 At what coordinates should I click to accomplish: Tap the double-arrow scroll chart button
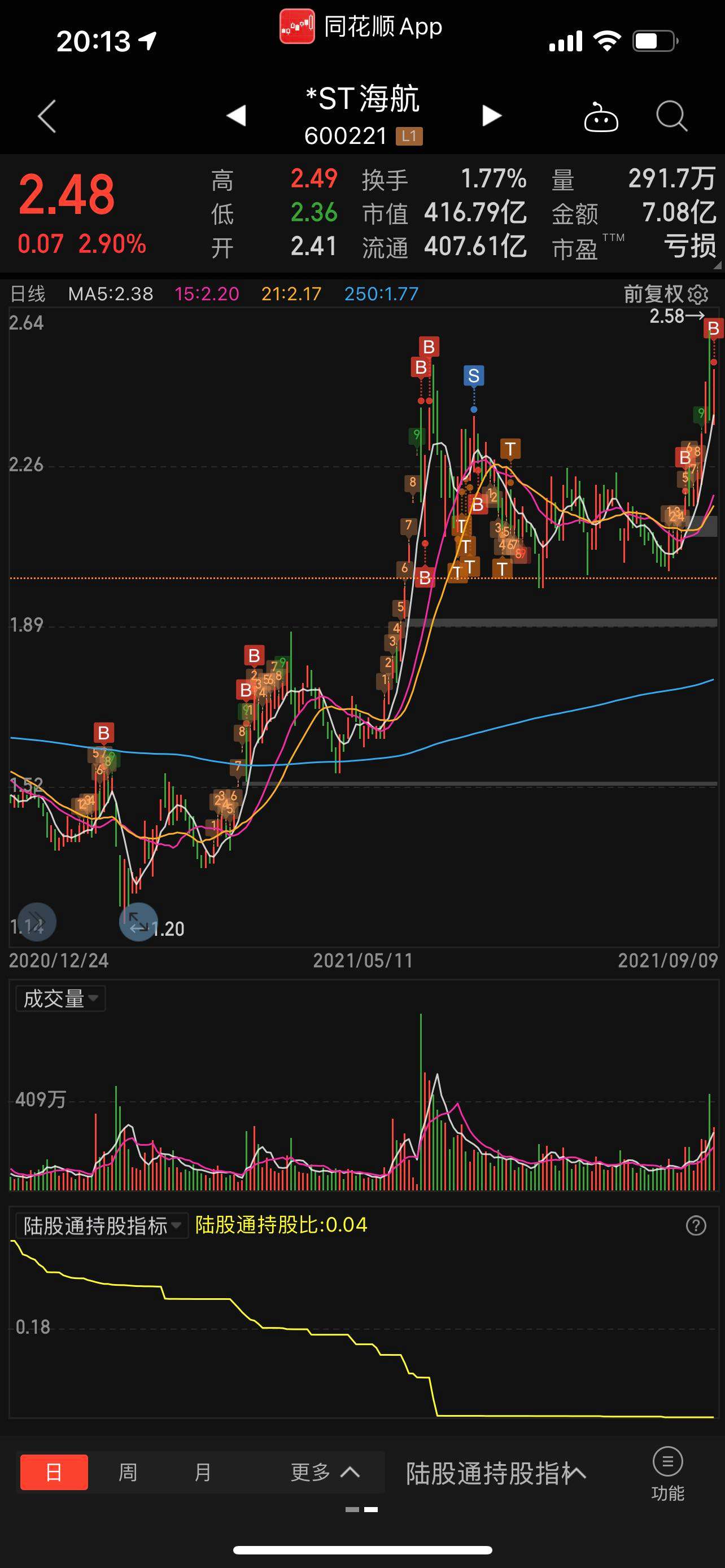click(37, 922)
